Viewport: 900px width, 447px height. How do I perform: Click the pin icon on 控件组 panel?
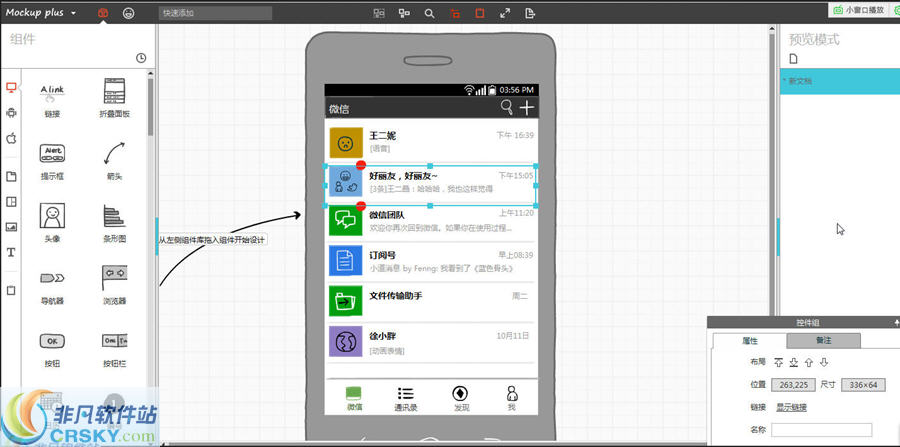click(897, 322)
